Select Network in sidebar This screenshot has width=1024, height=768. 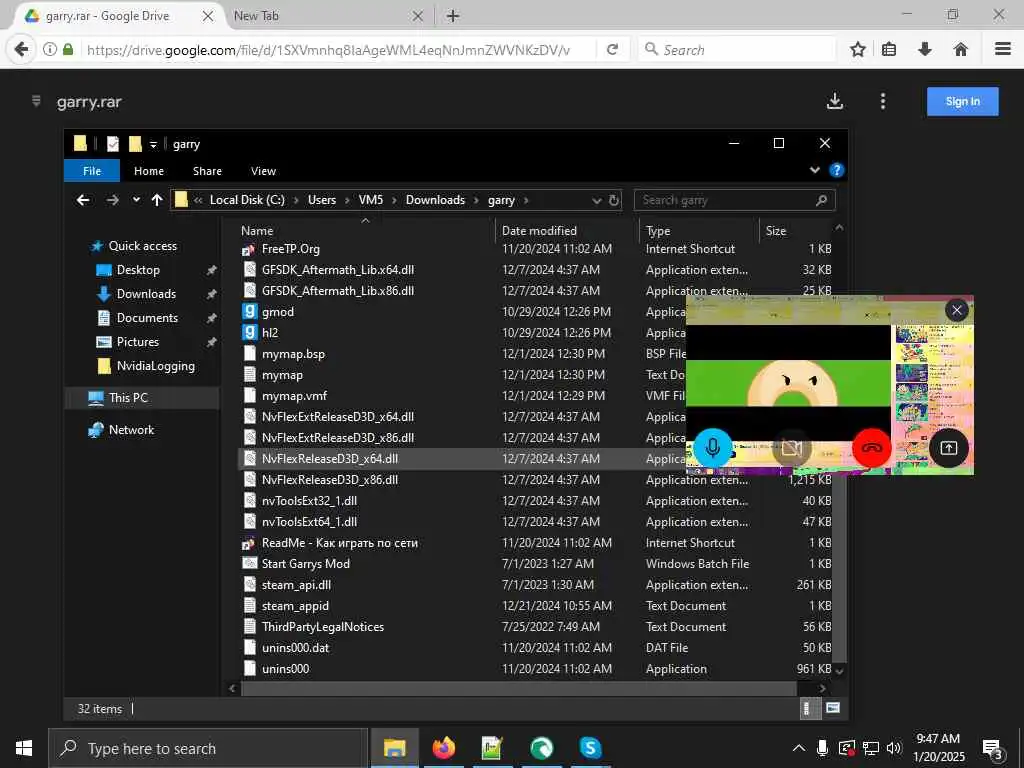click(131, 430)
